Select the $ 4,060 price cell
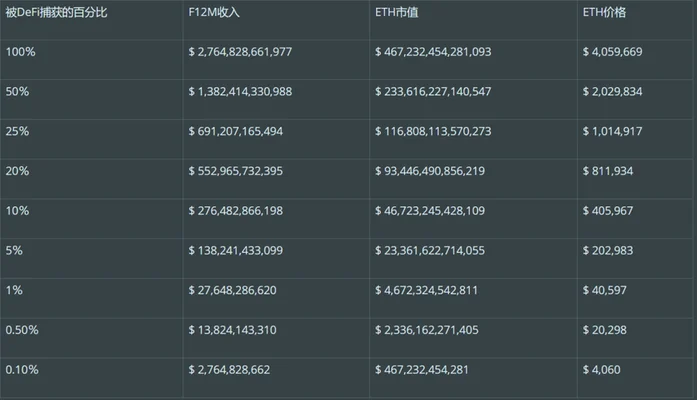The image size is (697, 400). click(x=601, y=370)
